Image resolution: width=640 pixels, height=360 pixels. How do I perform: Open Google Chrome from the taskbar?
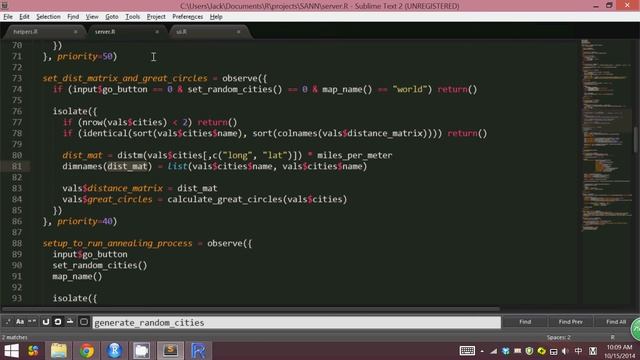pos(87,351)
